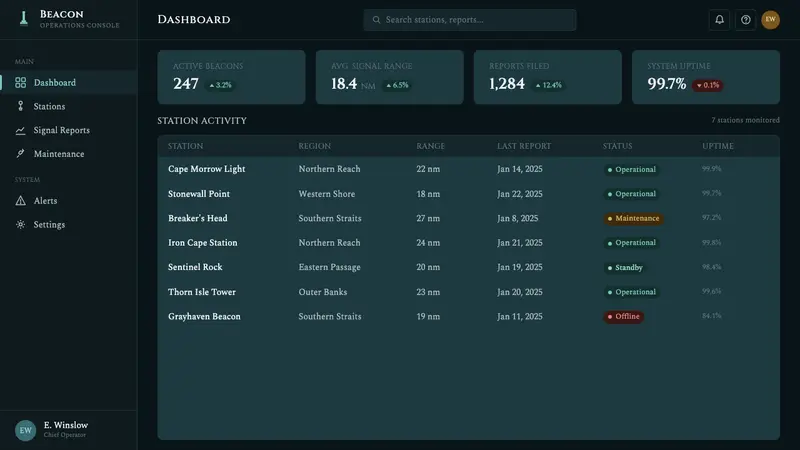Image resolution: width=800 pixels, height=450 pixels.
Task: Click the EW avatar beside E. Winslow
Action: tap(26, 430)
